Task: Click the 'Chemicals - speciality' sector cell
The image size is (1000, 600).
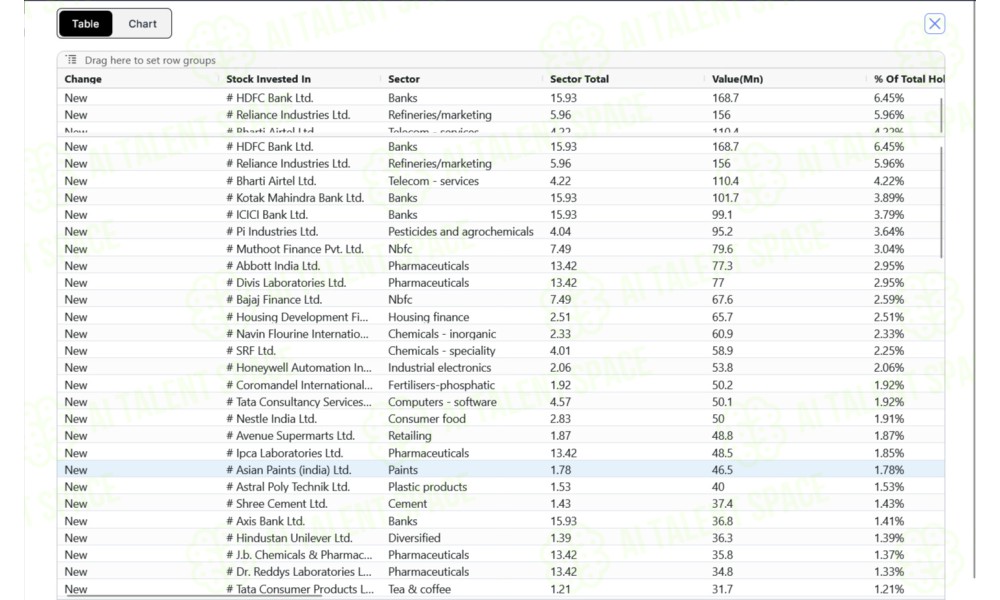Action: [441, 351]
